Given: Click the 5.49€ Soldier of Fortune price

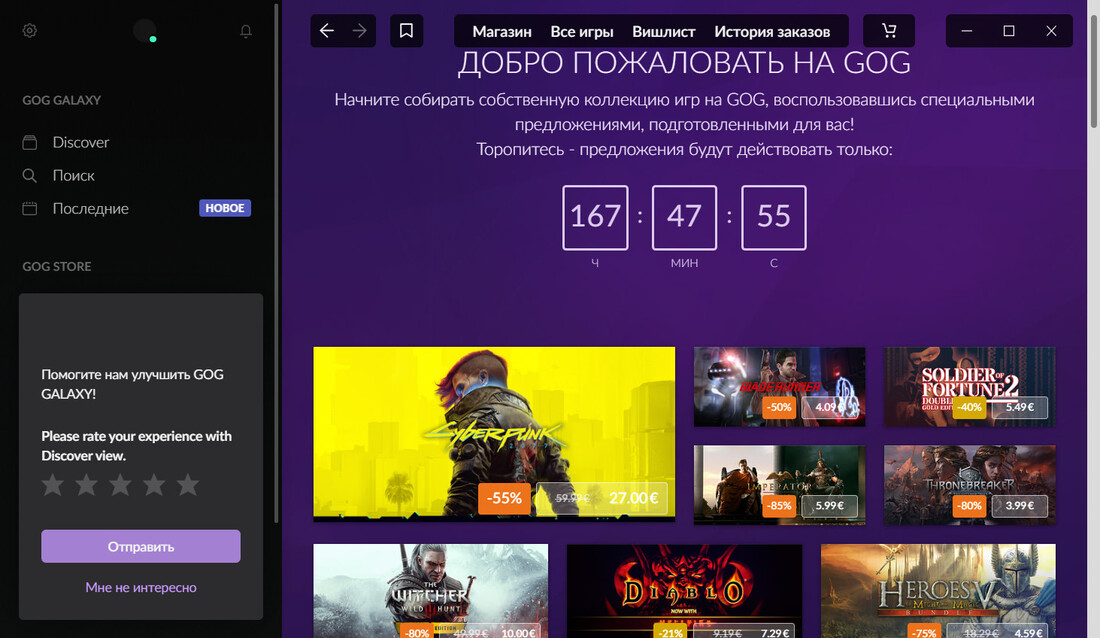Looking at the screenshot, I should point(1019,407).
